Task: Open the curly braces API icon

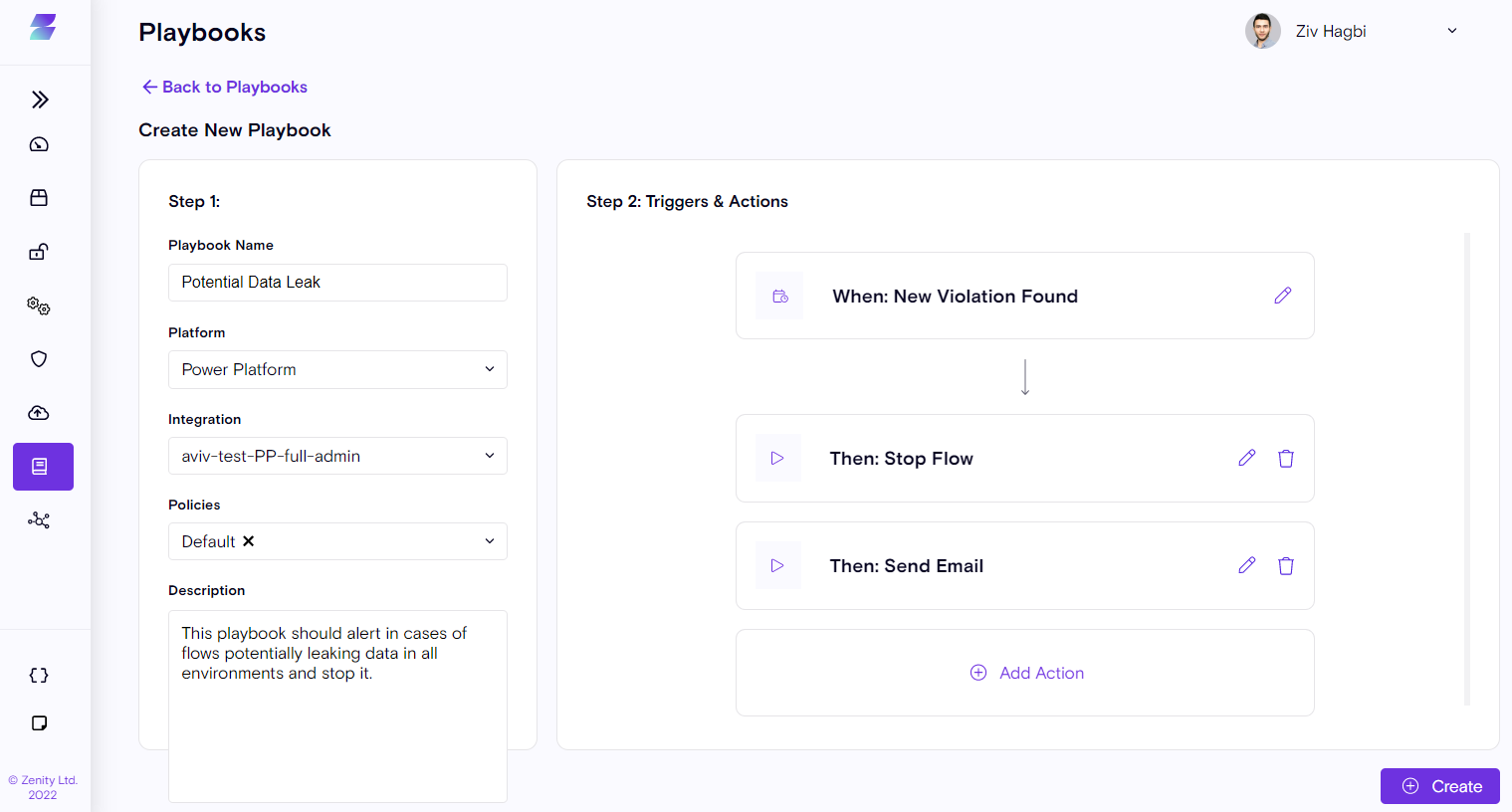Action: tap(39, 676)
